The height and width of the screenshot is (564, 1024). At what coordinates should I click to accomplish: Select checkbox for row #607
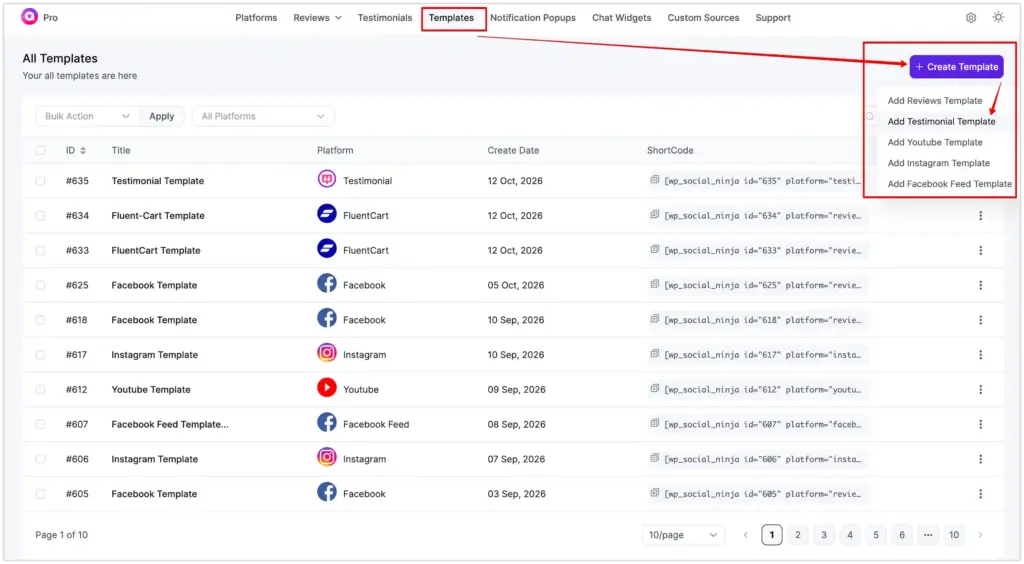coord(40,424)
